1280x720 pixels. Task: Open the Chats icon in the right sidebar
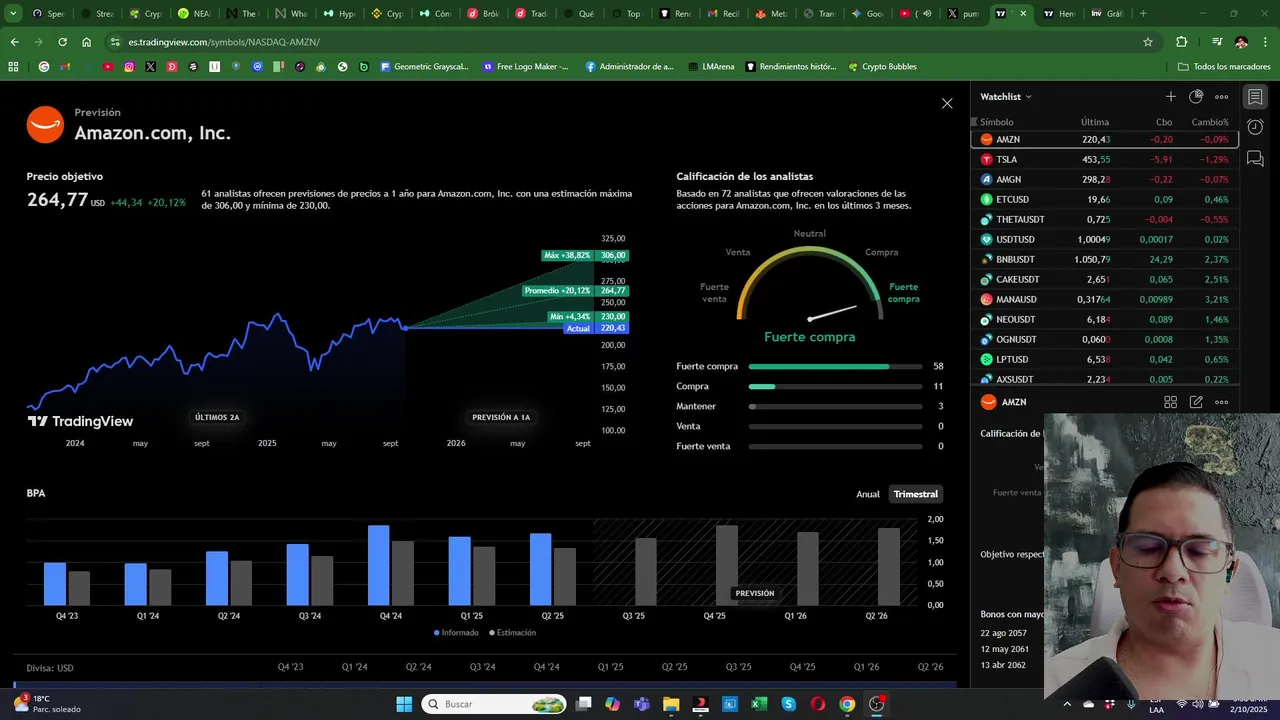[x=1255, y=159]
